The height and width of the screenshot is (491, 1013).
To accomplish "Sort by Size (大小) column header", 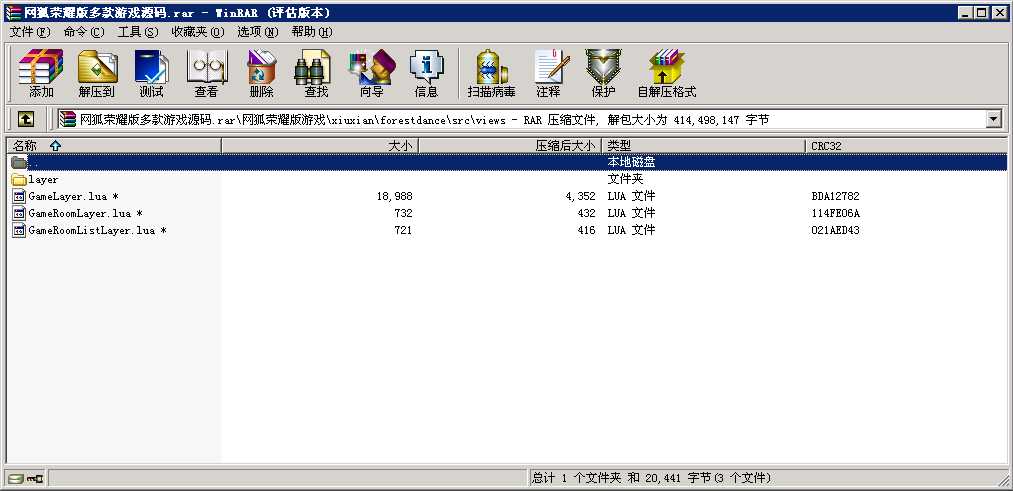I will click(320, 146).
